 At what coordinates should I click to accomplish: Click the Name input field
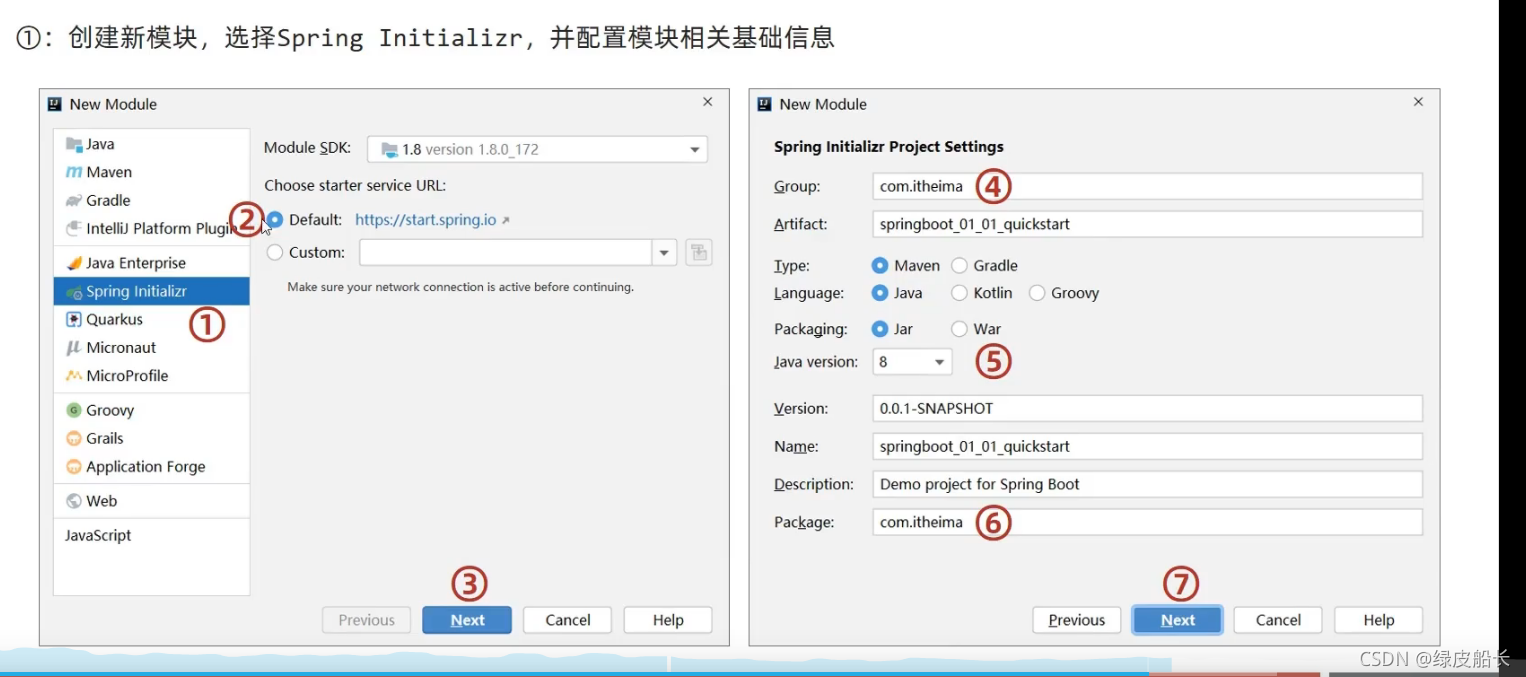click(1147, 446)
